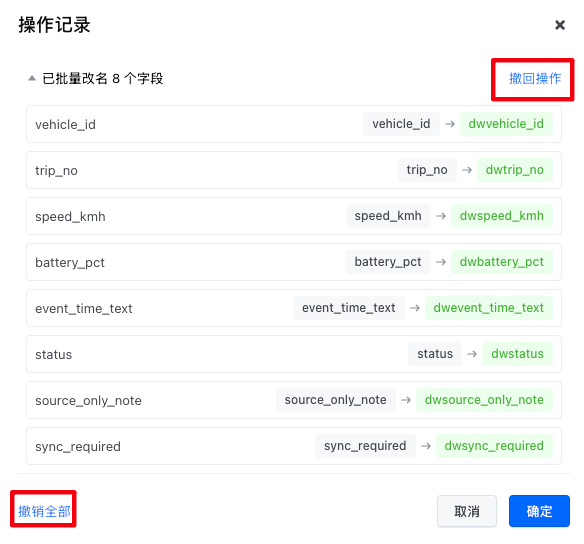Select the source_only_note row label

[88, 401]
